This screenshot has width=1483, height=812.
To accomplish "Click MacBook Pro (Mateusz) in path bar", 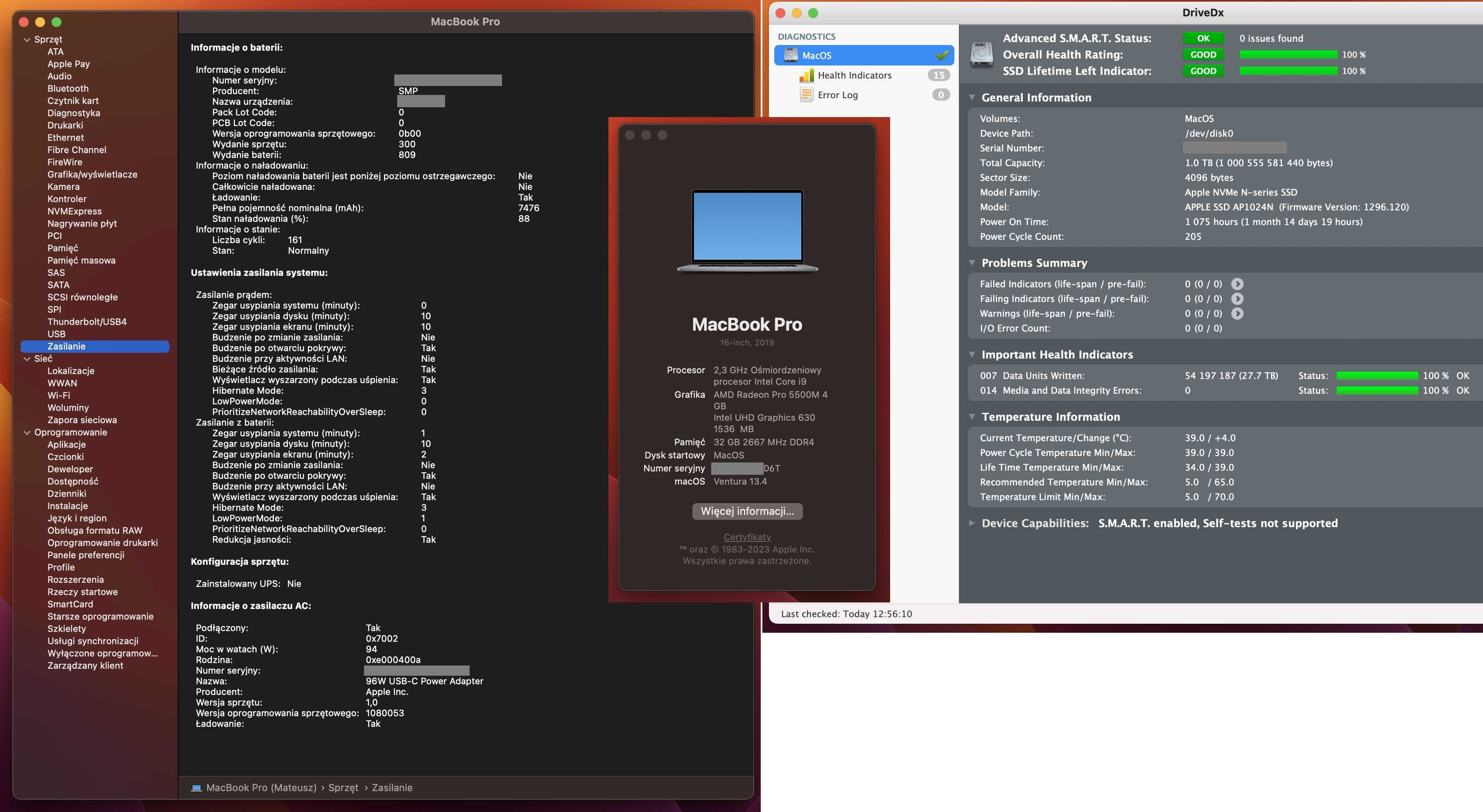I will tap(261, 788).
